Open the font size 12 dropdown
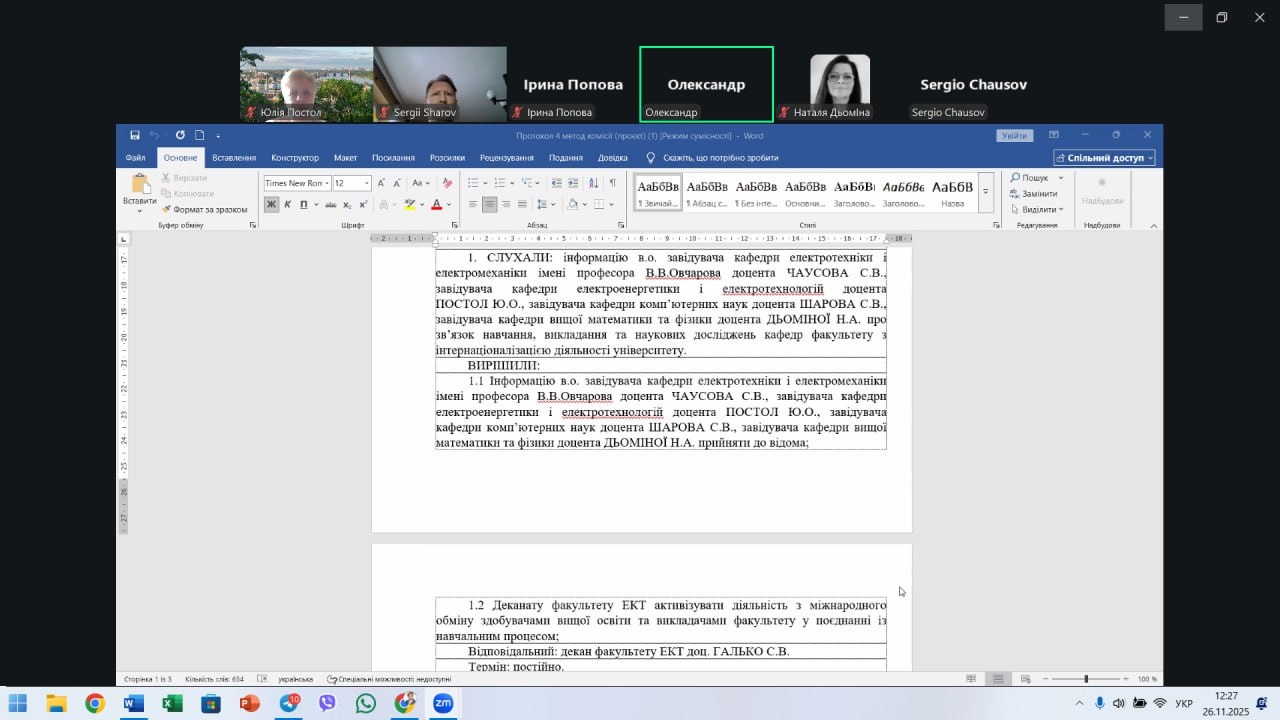Viewport: 1280px width, 720px height. (x=367, y=183)
